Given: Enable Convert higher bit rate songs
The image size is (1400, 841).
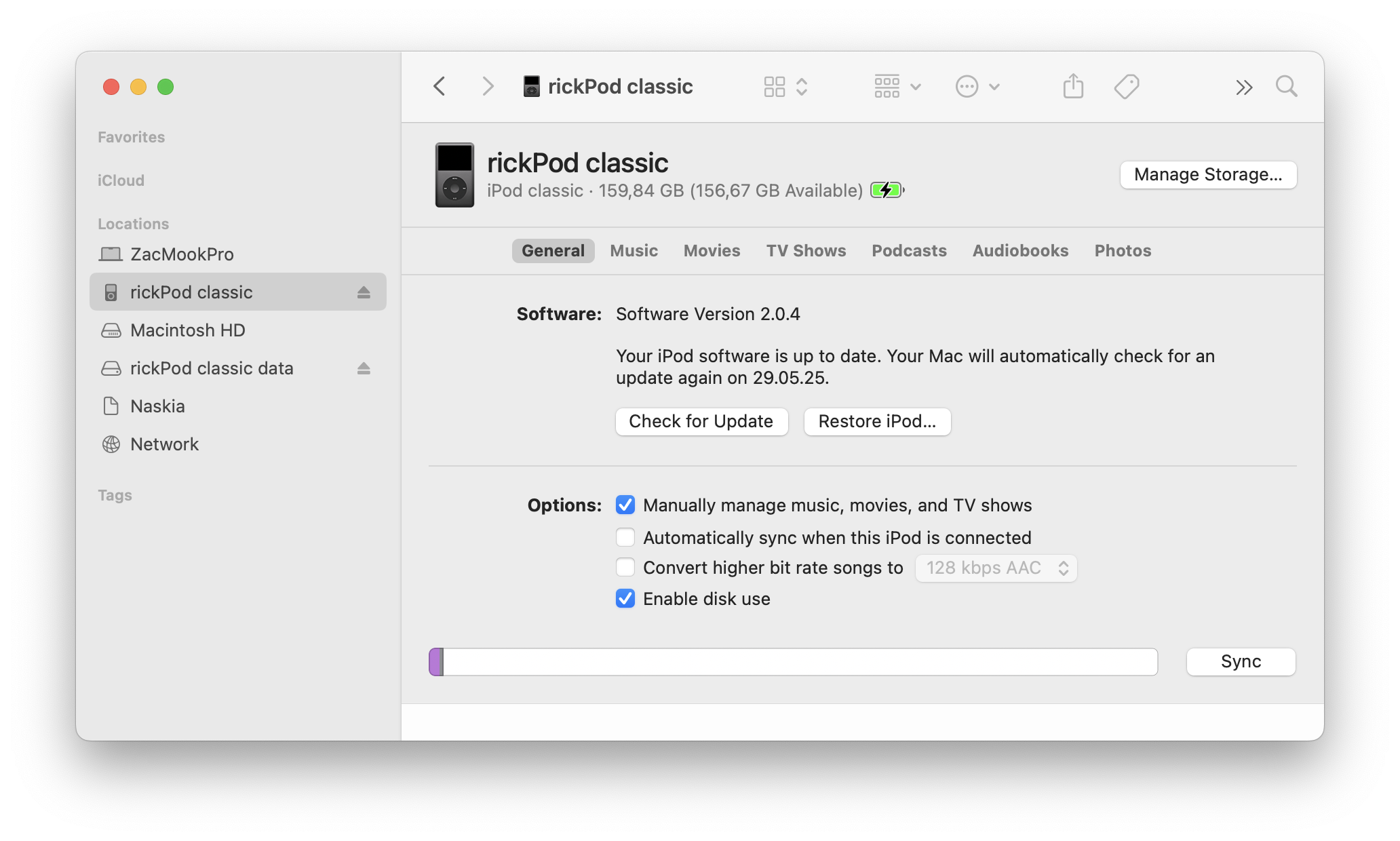Looking at the screenshot, I should [x=625, y=567].
